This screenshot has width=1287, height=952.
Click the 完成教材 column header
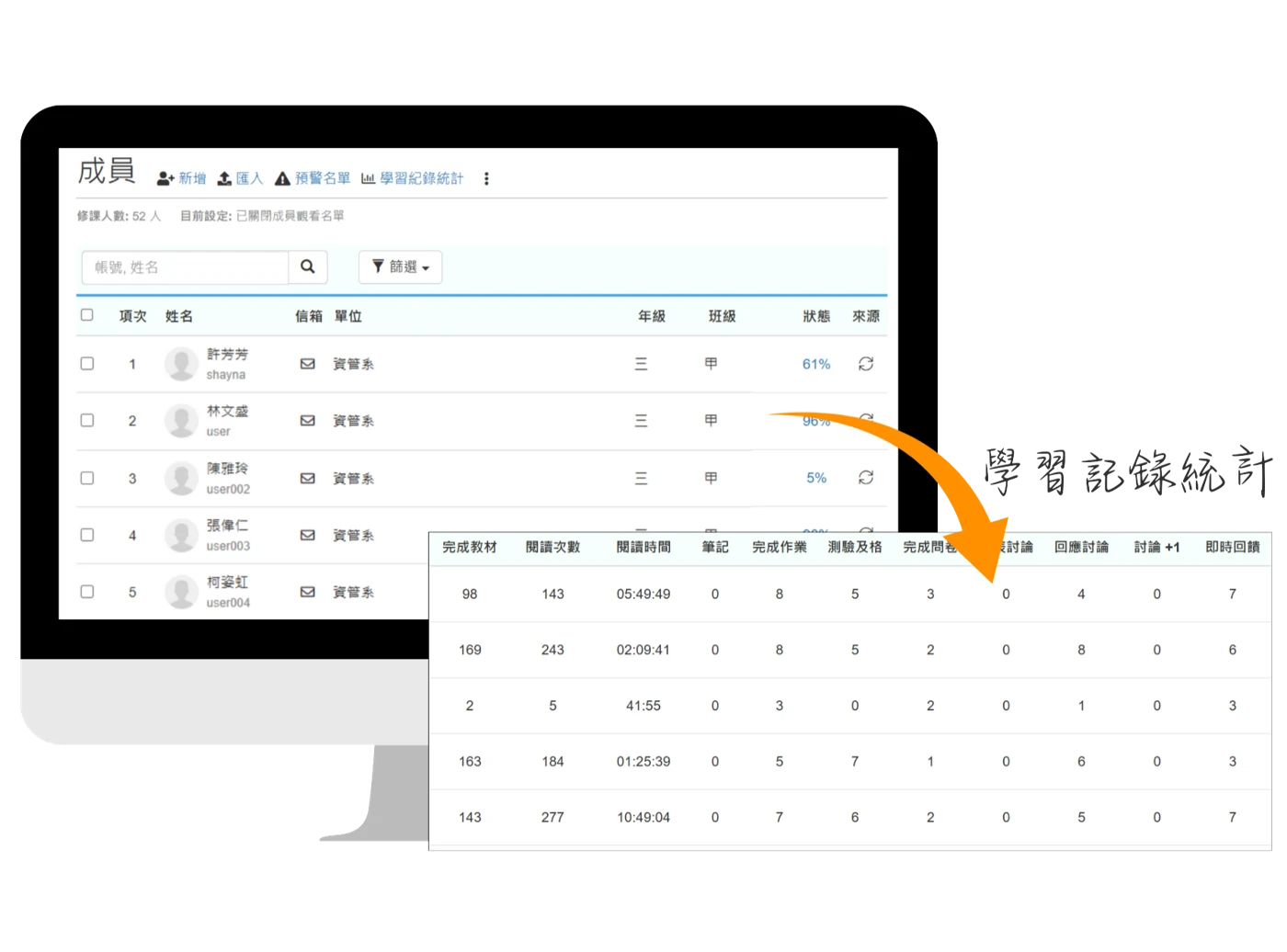point(470,547)
